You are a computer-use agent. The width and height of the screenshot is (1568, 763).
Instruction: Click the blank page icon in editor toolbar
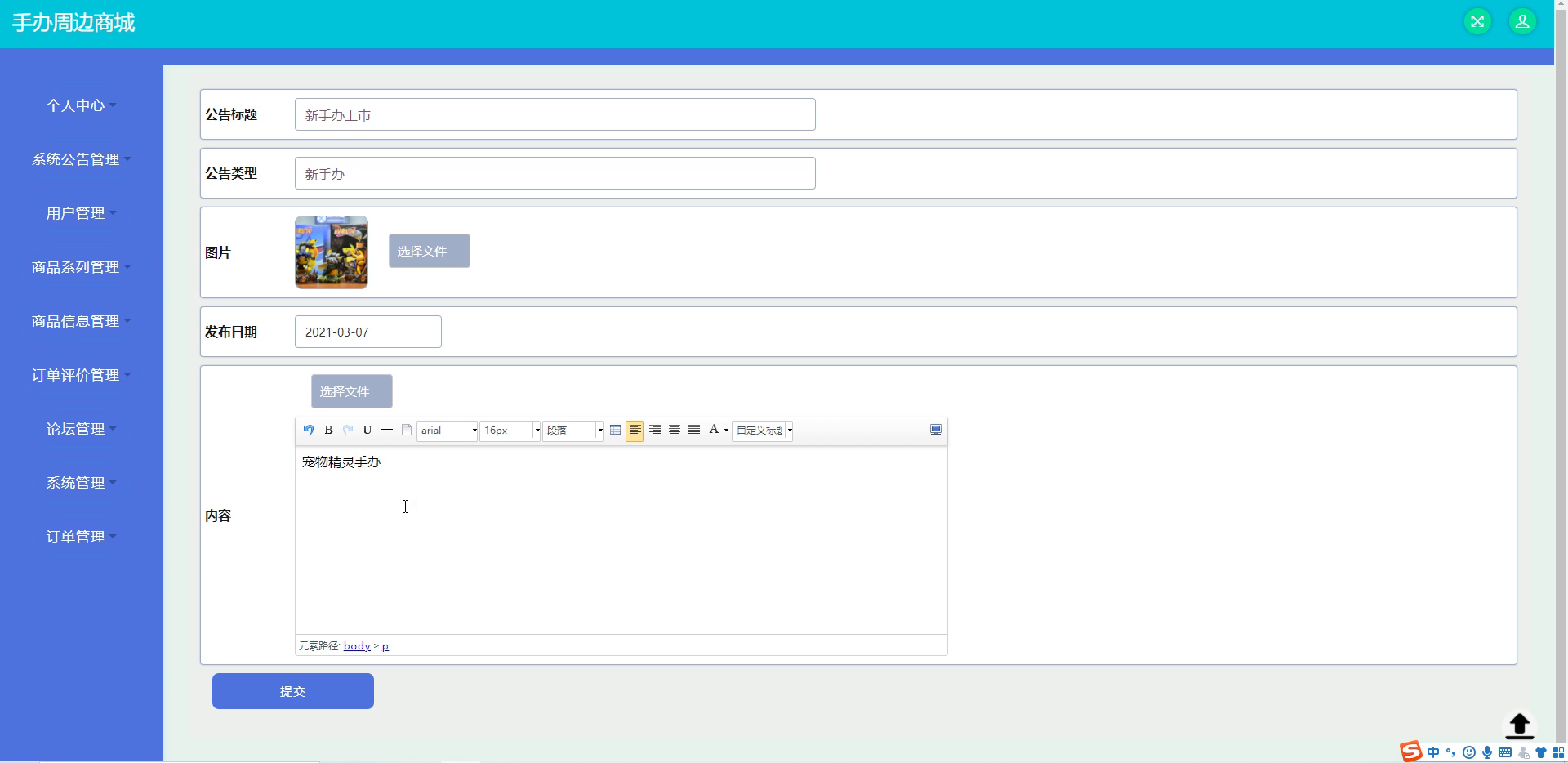(407, 430)
